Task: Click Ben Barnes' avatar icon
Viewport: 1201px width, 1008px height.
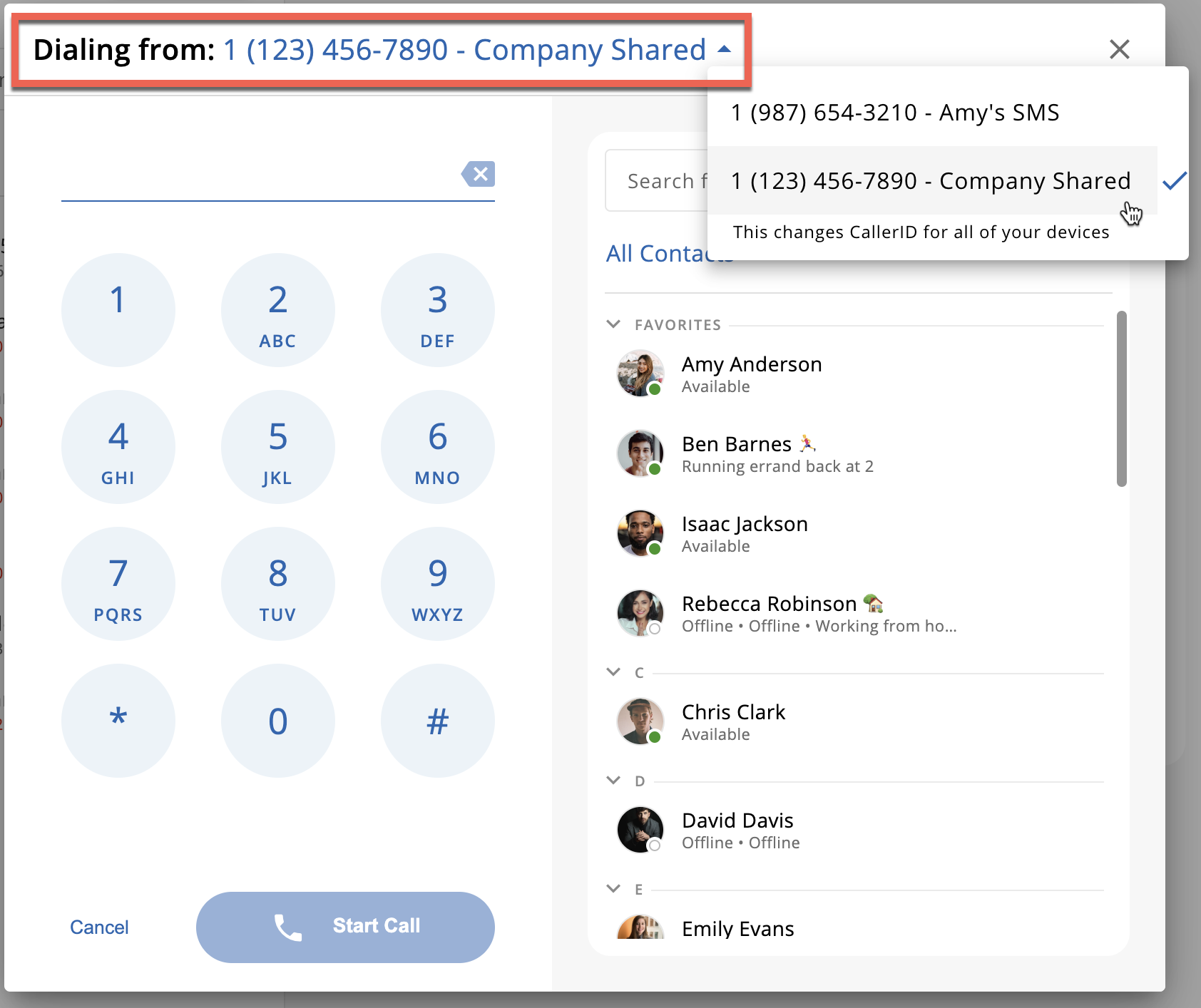Action: click(640, 453)
